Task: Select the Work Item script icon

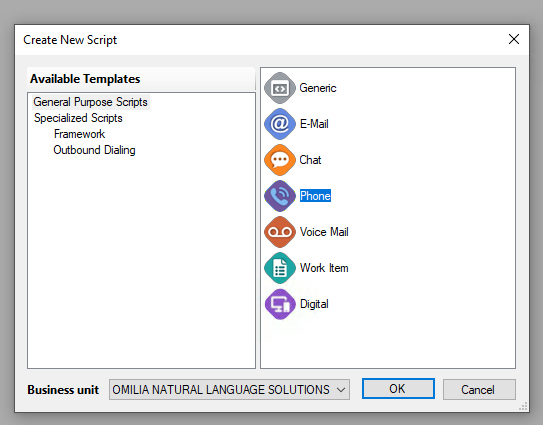Action: point(280,268)
